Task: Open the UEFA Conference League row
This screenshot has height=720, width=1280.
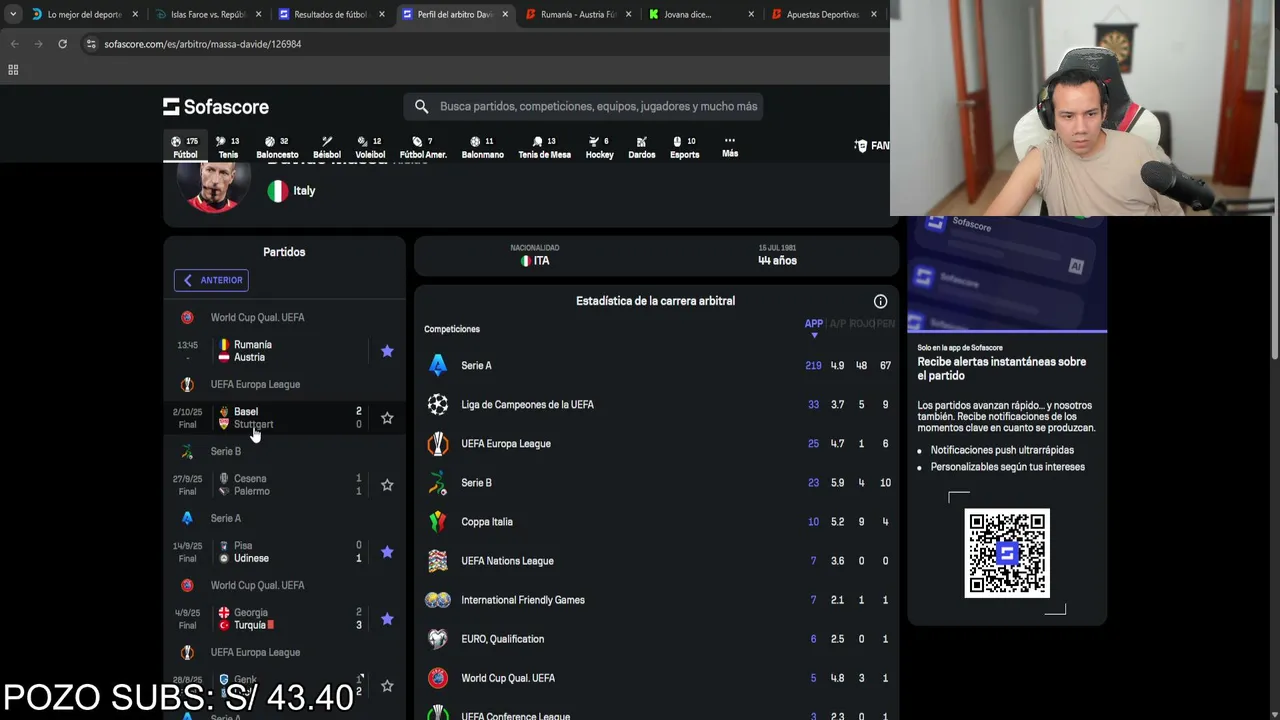Action: (656, 714)
